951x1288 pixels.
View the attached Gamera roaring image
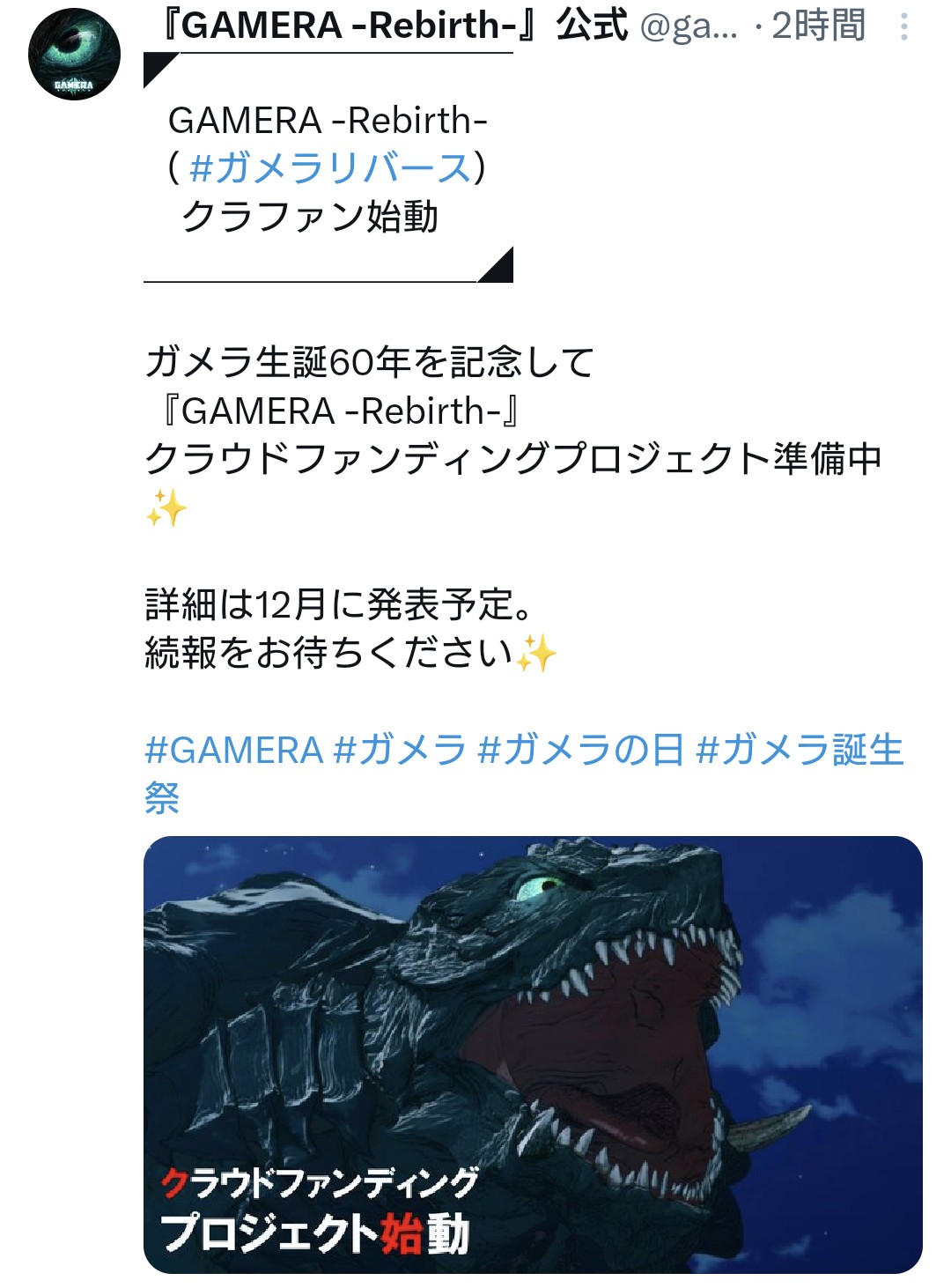533,1055
